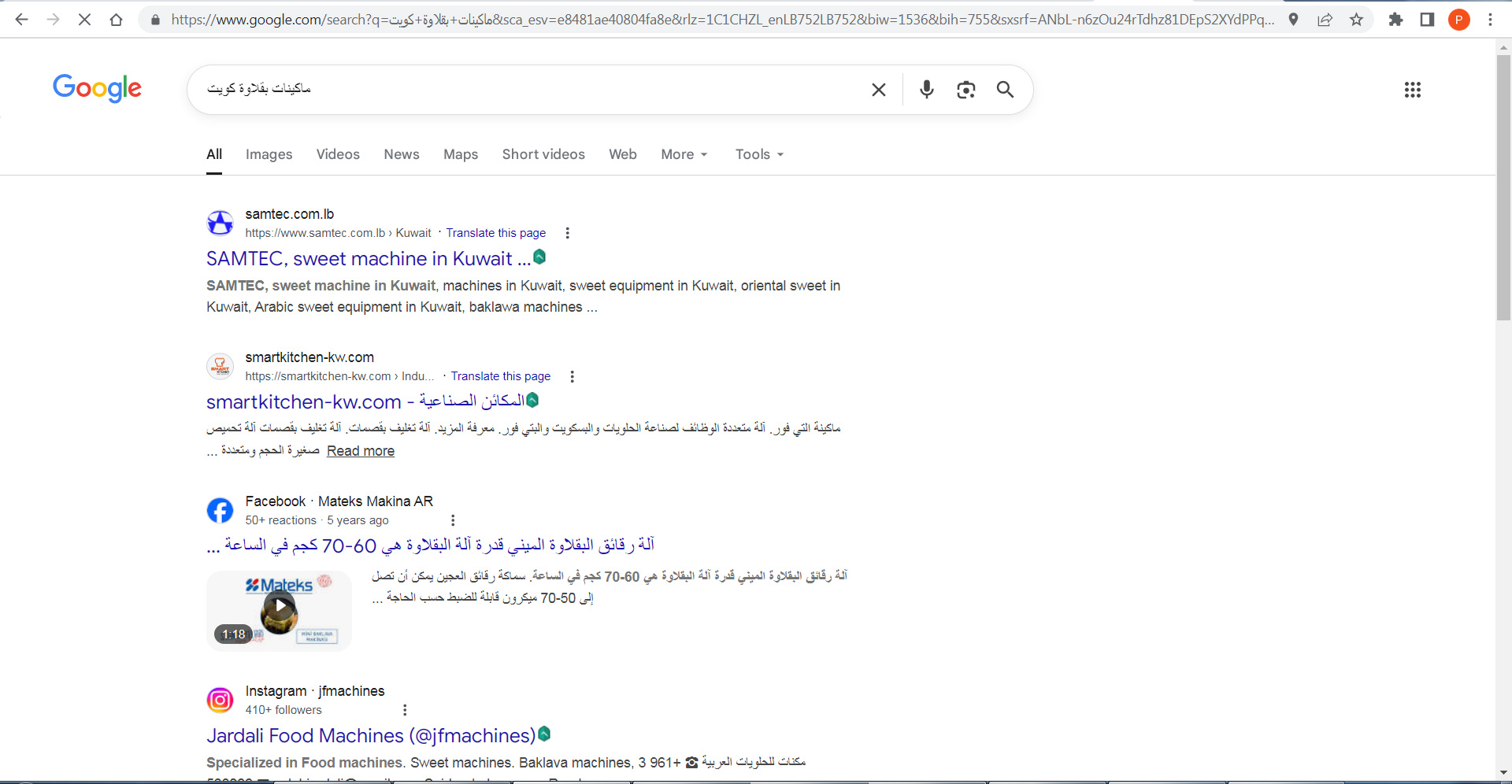
Task: Submit search with the magnifier icon
Action: 1005,90
